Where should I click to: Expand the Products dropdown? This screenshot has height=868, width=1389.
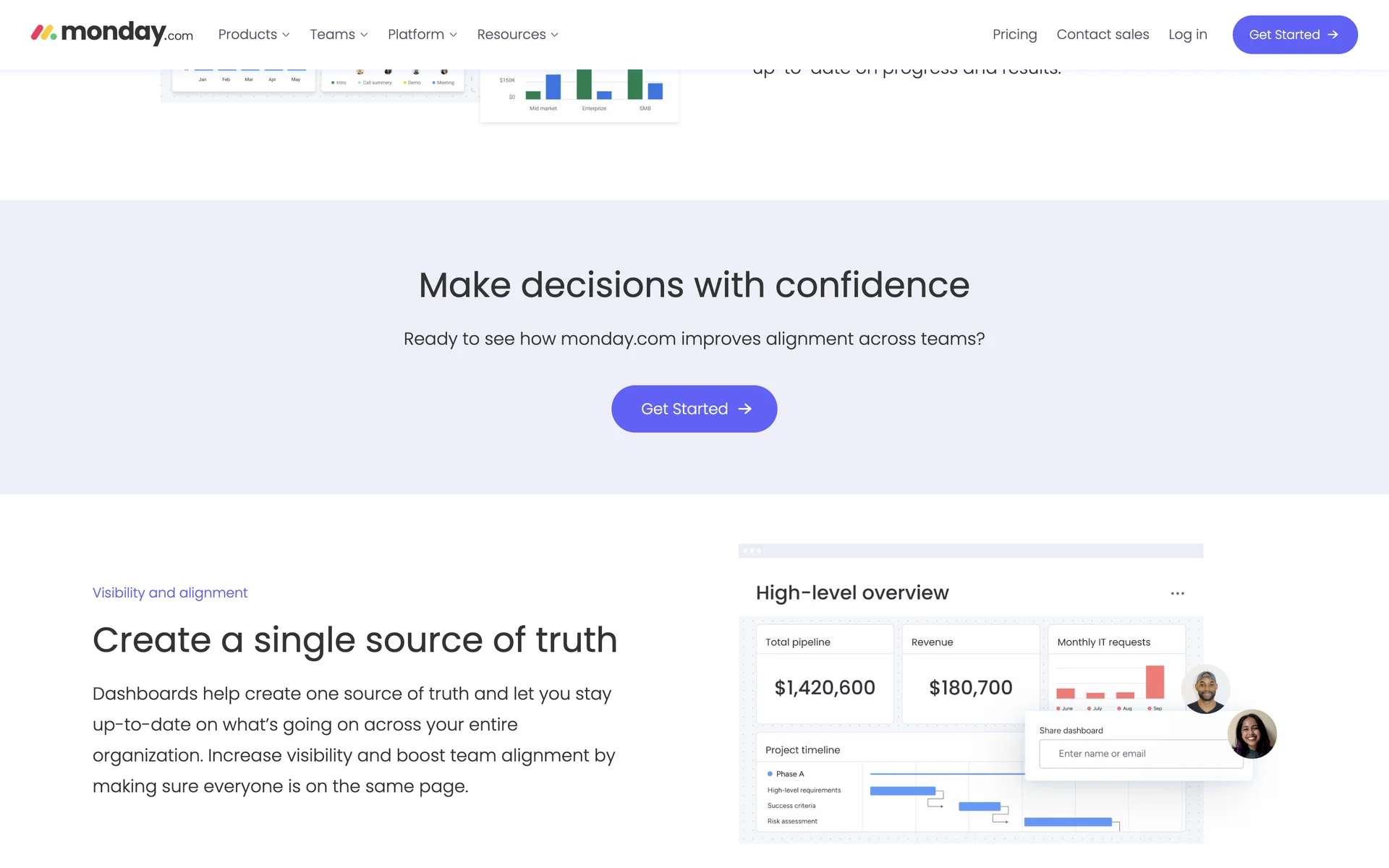point(254,35)
